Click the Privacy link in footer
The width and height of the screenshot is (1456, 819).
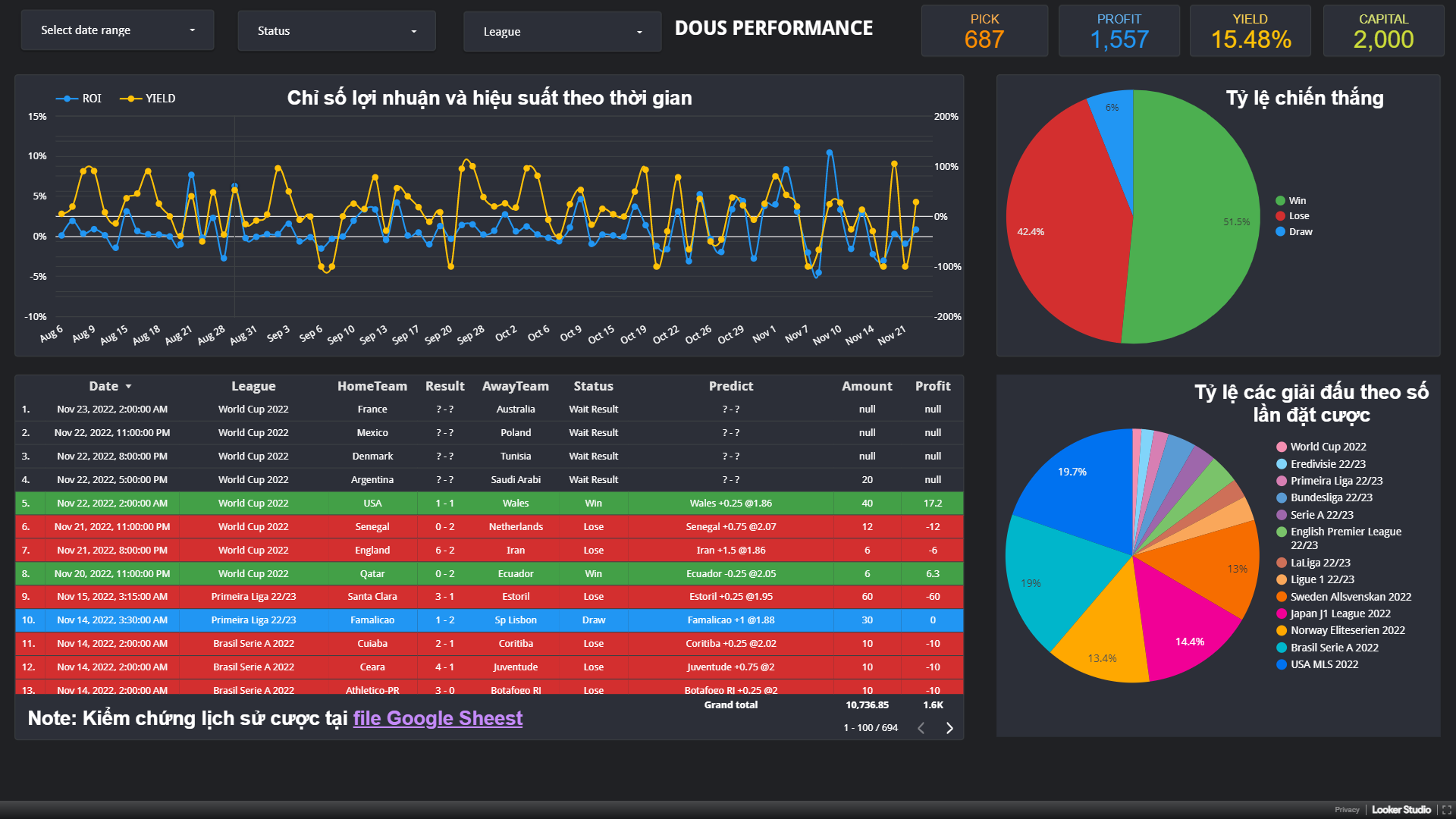click(x=1347, y=810)
